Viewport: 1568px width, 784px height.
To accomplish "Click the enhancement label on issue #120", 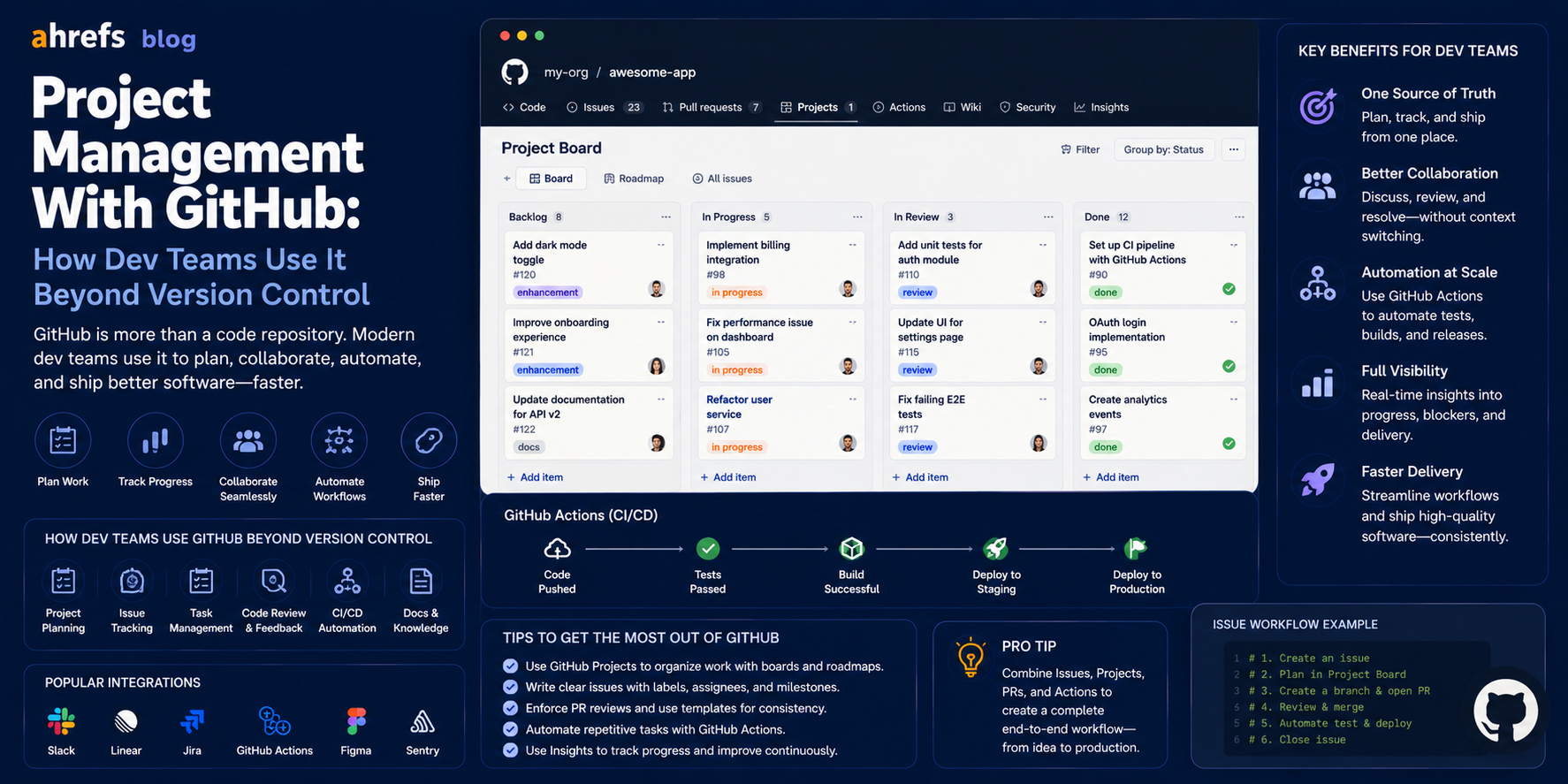I will click(548, 293).
